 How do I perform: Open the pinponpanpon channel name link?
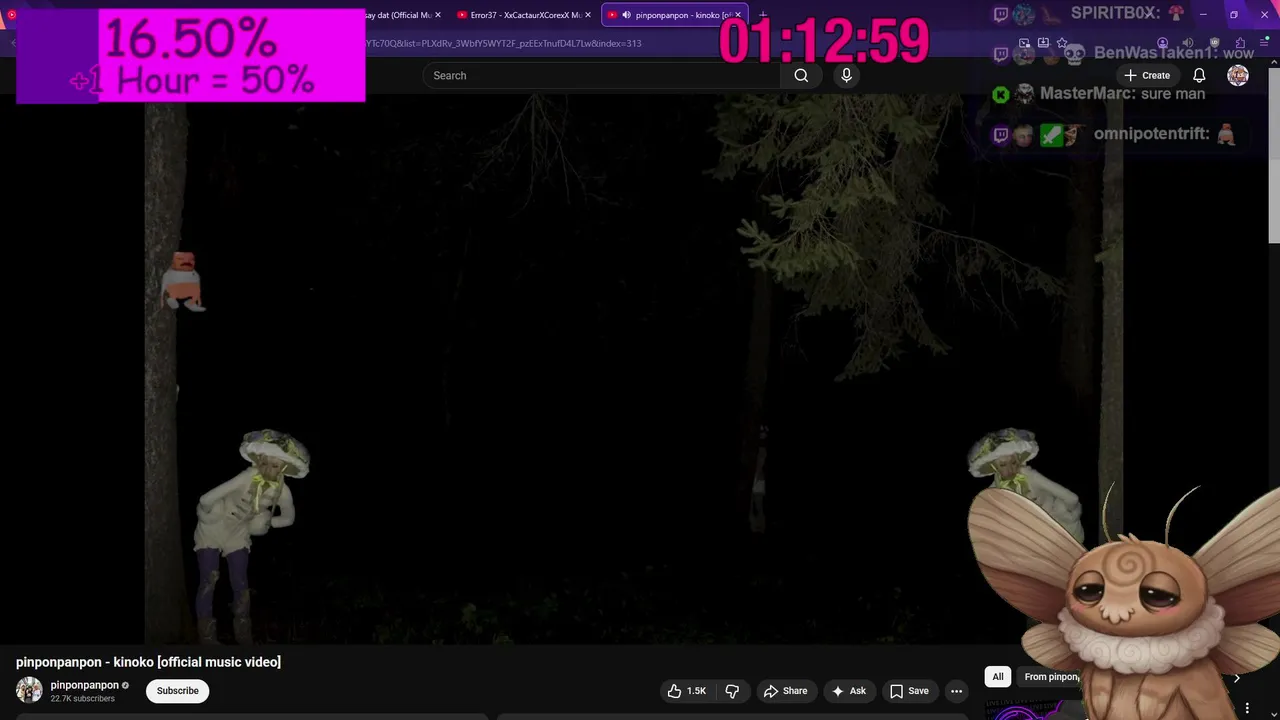pyautogui.click(x=84, y=685)
